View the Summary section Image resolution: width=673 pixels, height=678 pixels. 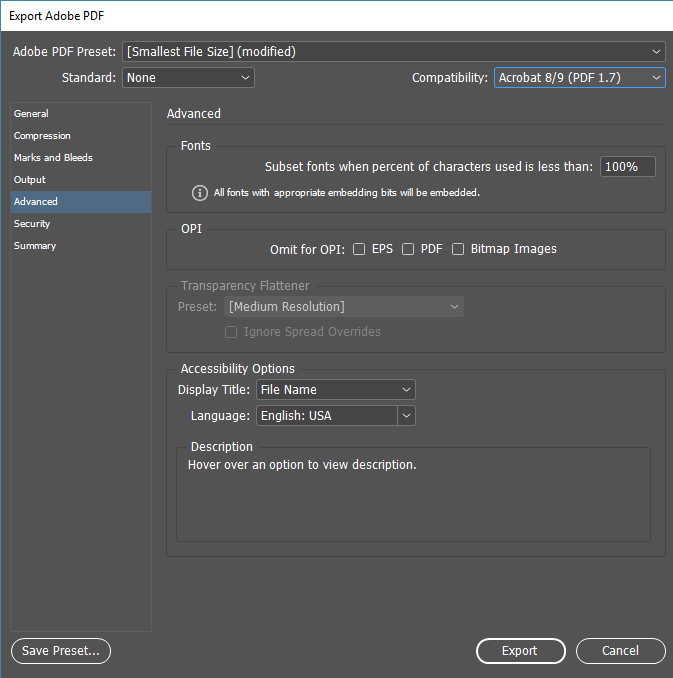tap(81, 246)
